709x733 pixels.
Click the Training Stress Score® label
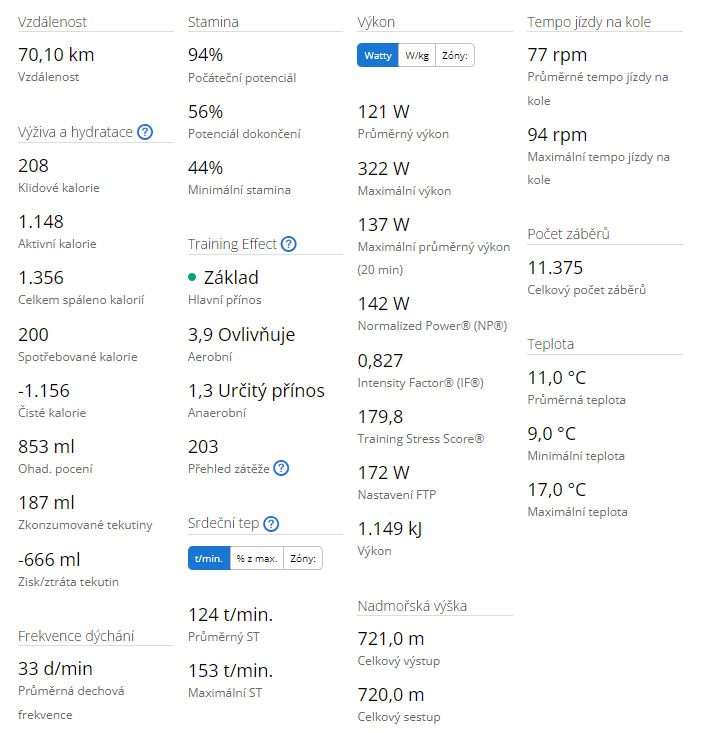[421, 438]
